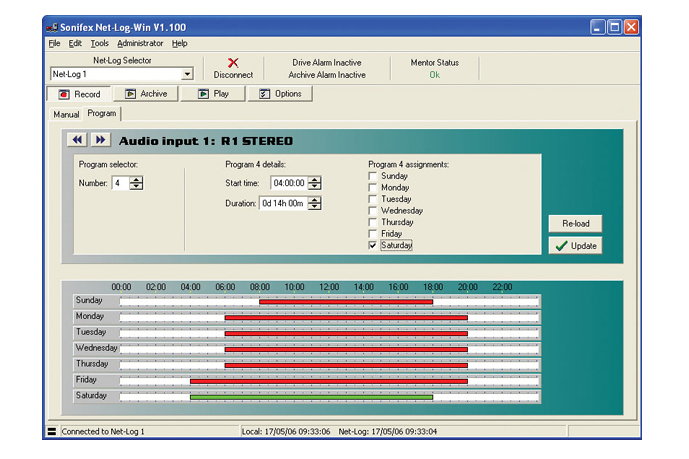Open the Help menu
This screenshot has height=459, width=689.
pos(179,43)
